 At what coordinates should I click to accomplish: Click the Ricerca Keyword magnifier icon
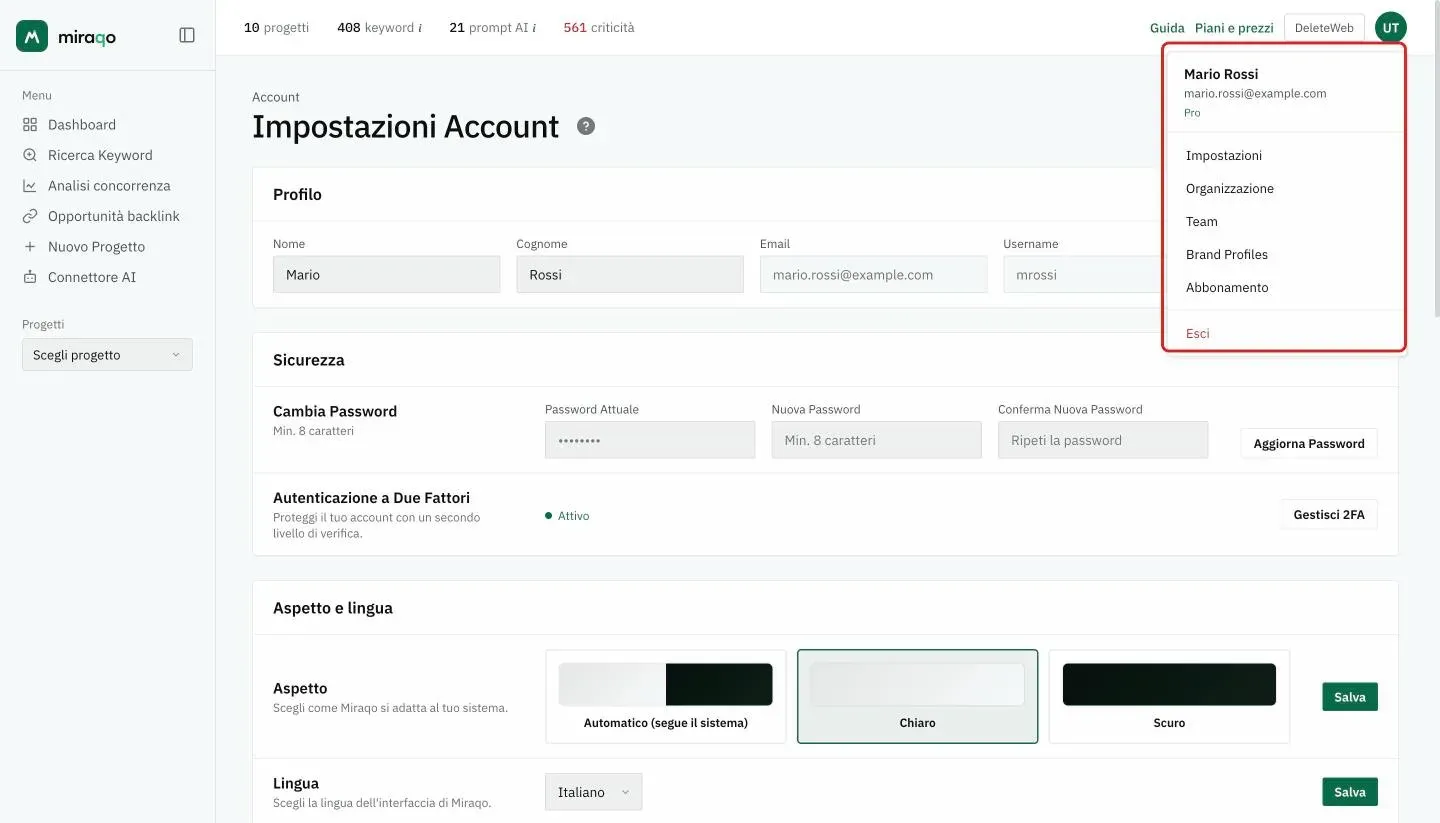click(30, 155)
